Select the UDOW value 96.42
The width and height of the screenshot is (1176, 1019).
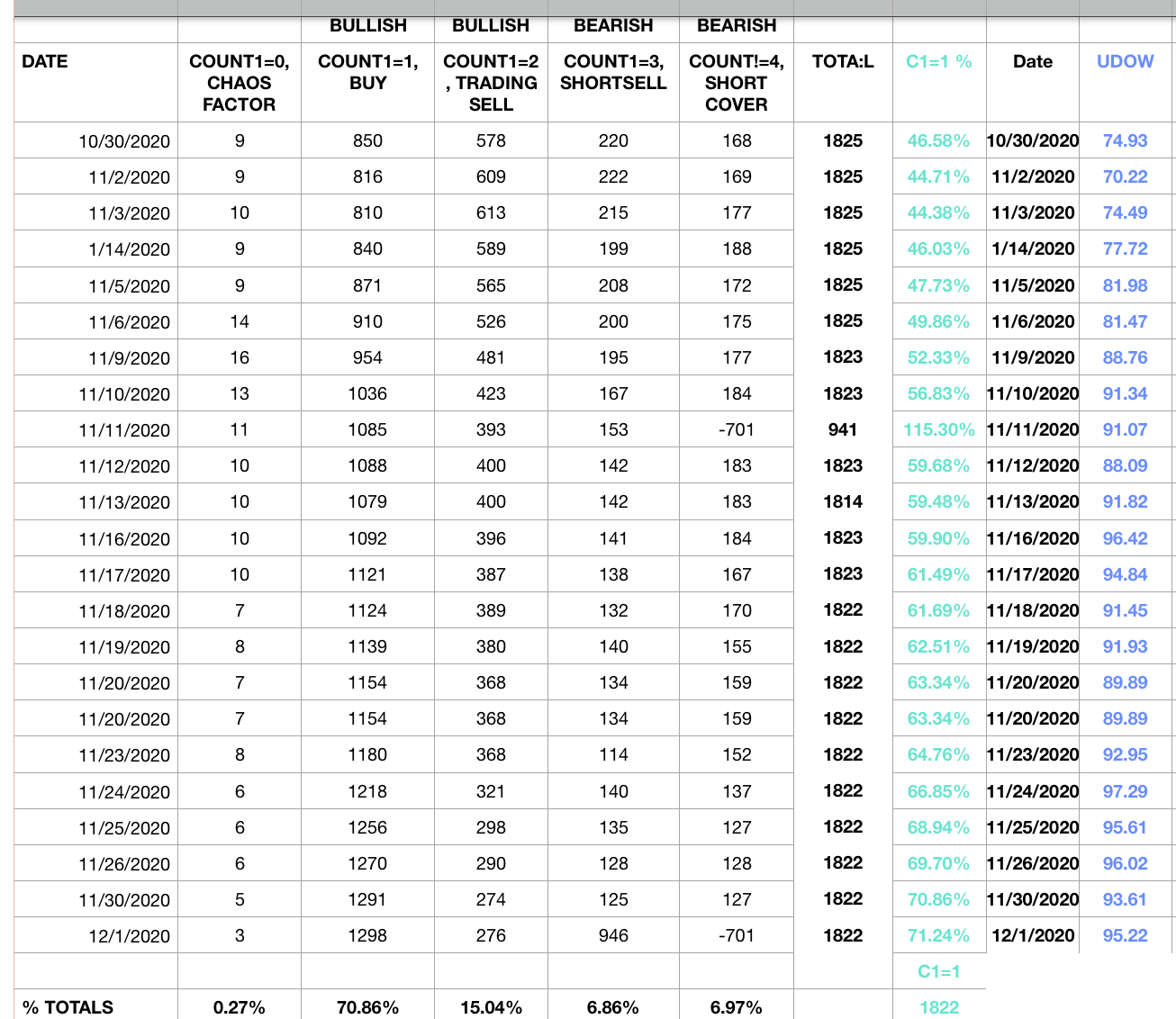point(1126,538)
